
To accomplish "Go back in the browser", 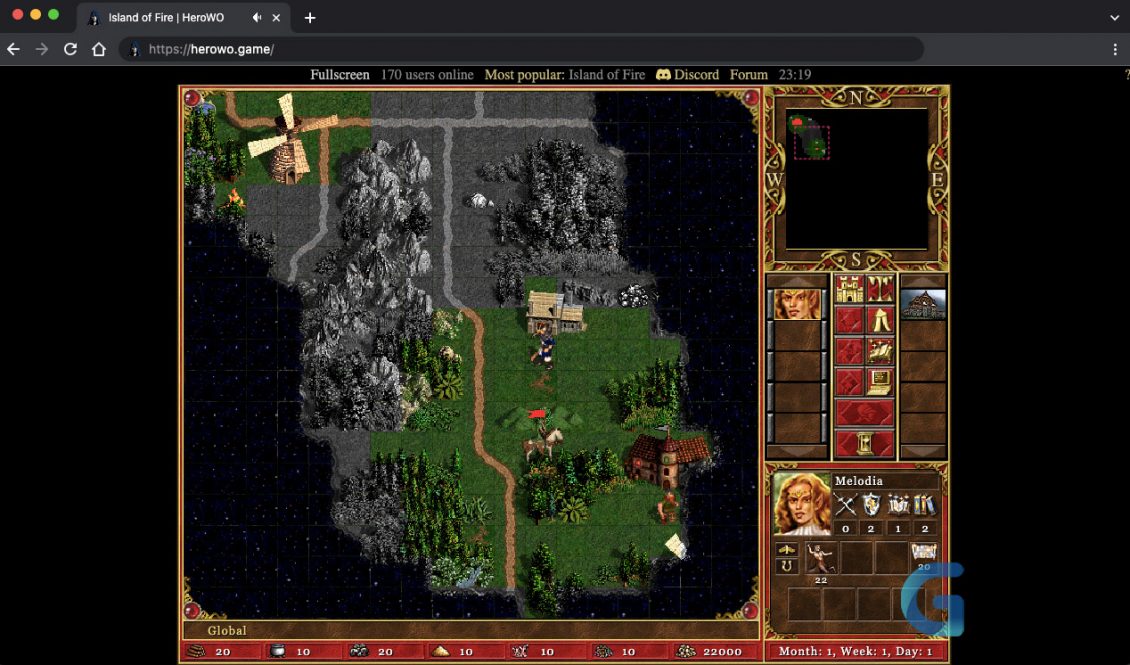I will [x=13, y=50].
